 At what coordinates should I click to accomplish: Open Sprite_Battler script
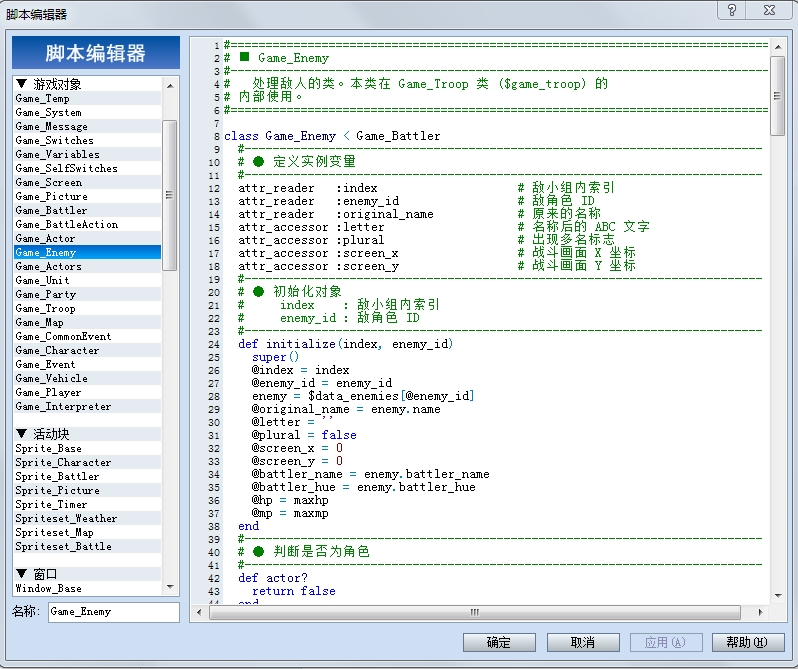point(87,476)
